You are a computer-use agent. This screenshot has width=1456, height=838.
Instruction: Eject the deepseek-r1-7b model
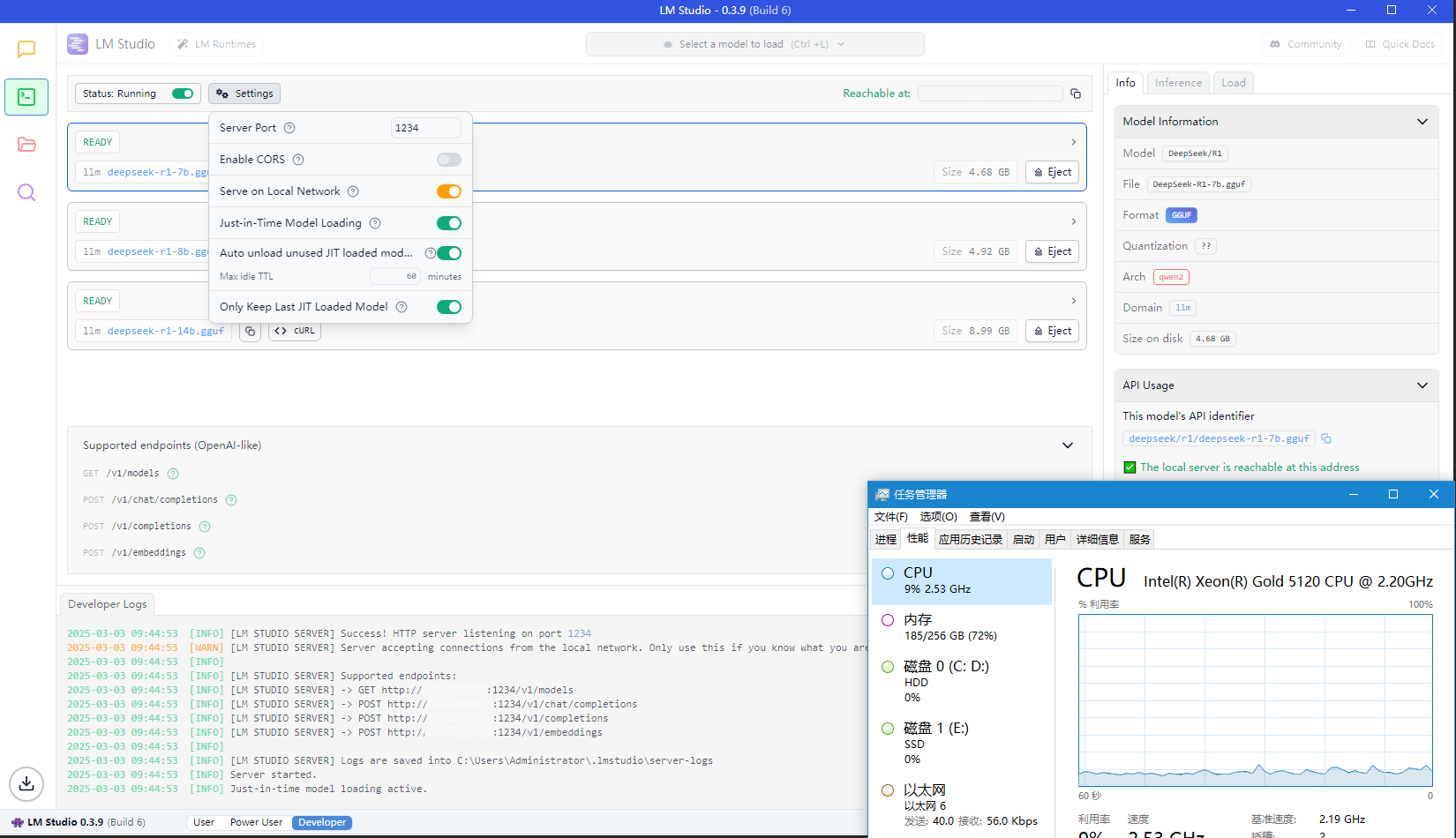tap(1052, 172)
